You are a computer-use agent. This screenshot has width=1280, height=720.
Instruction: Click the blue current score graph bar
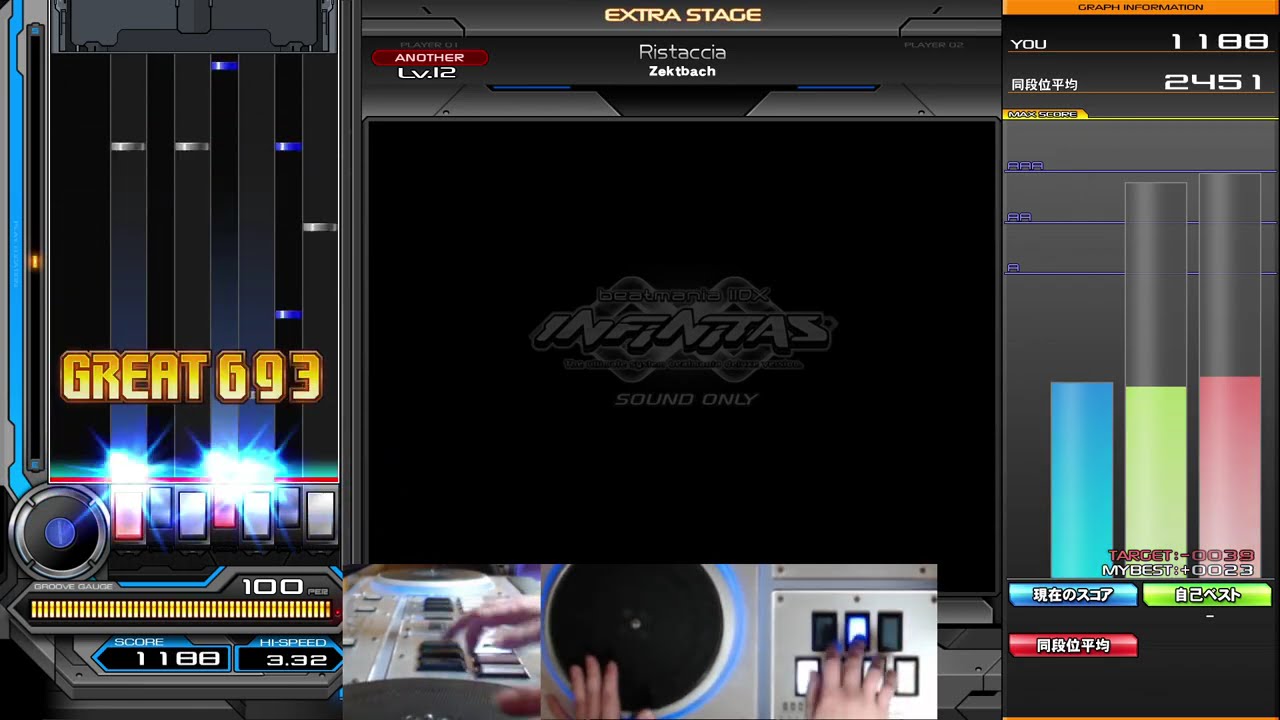click(x=1081, y=479)
